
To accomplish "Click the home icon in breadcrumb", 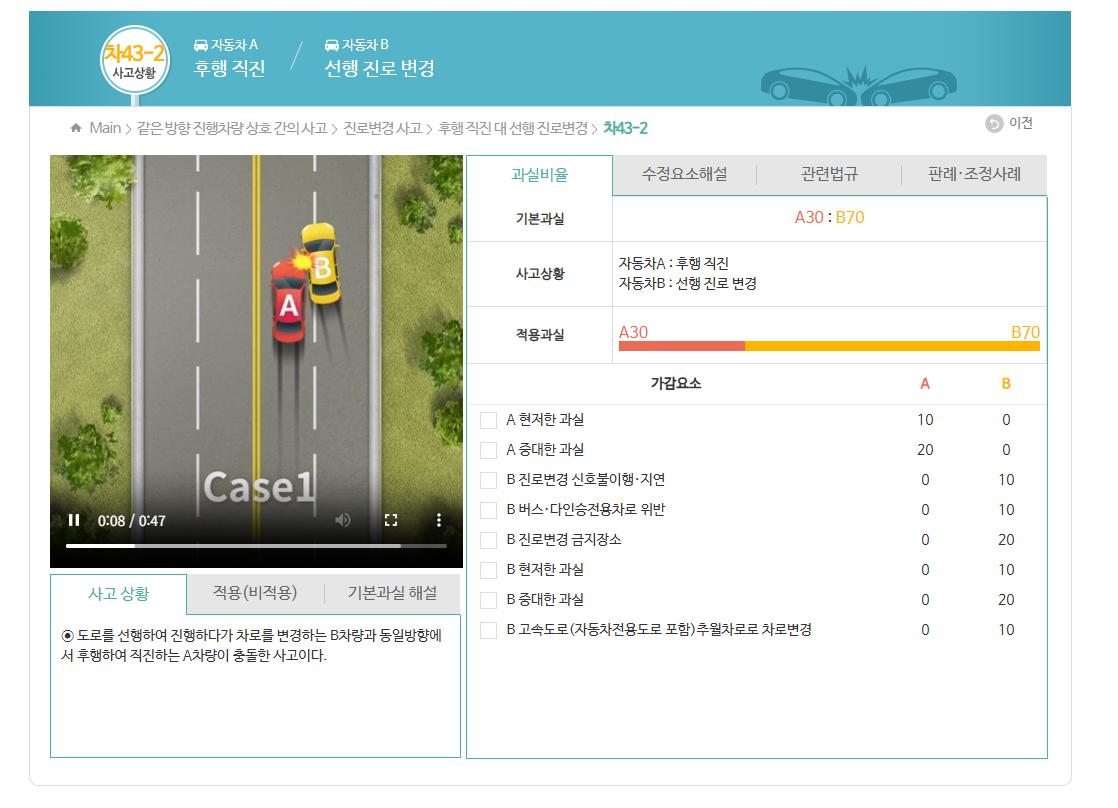I will tap(76, 128).
